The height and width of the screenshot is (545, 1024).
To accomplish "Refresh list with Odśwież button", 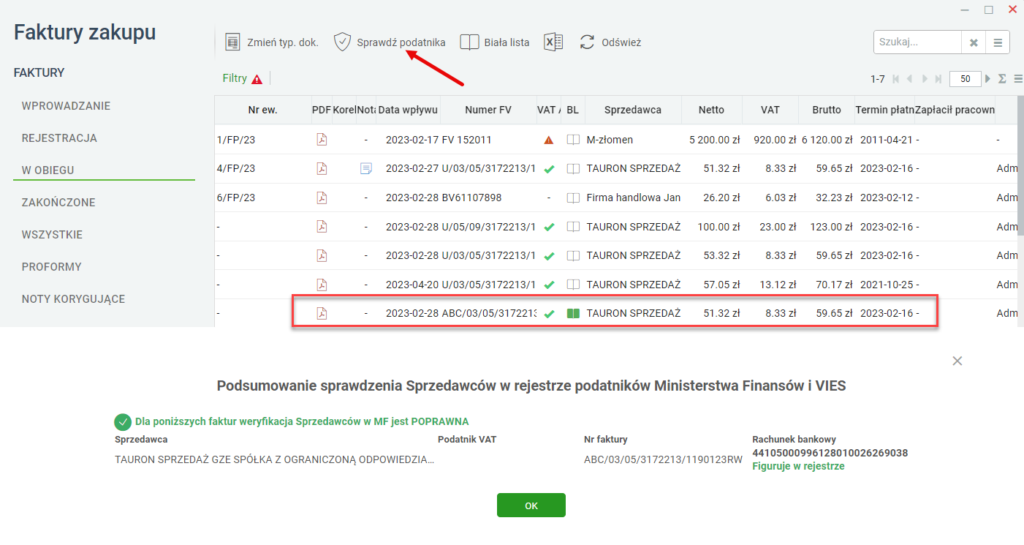I will [610, 42].
